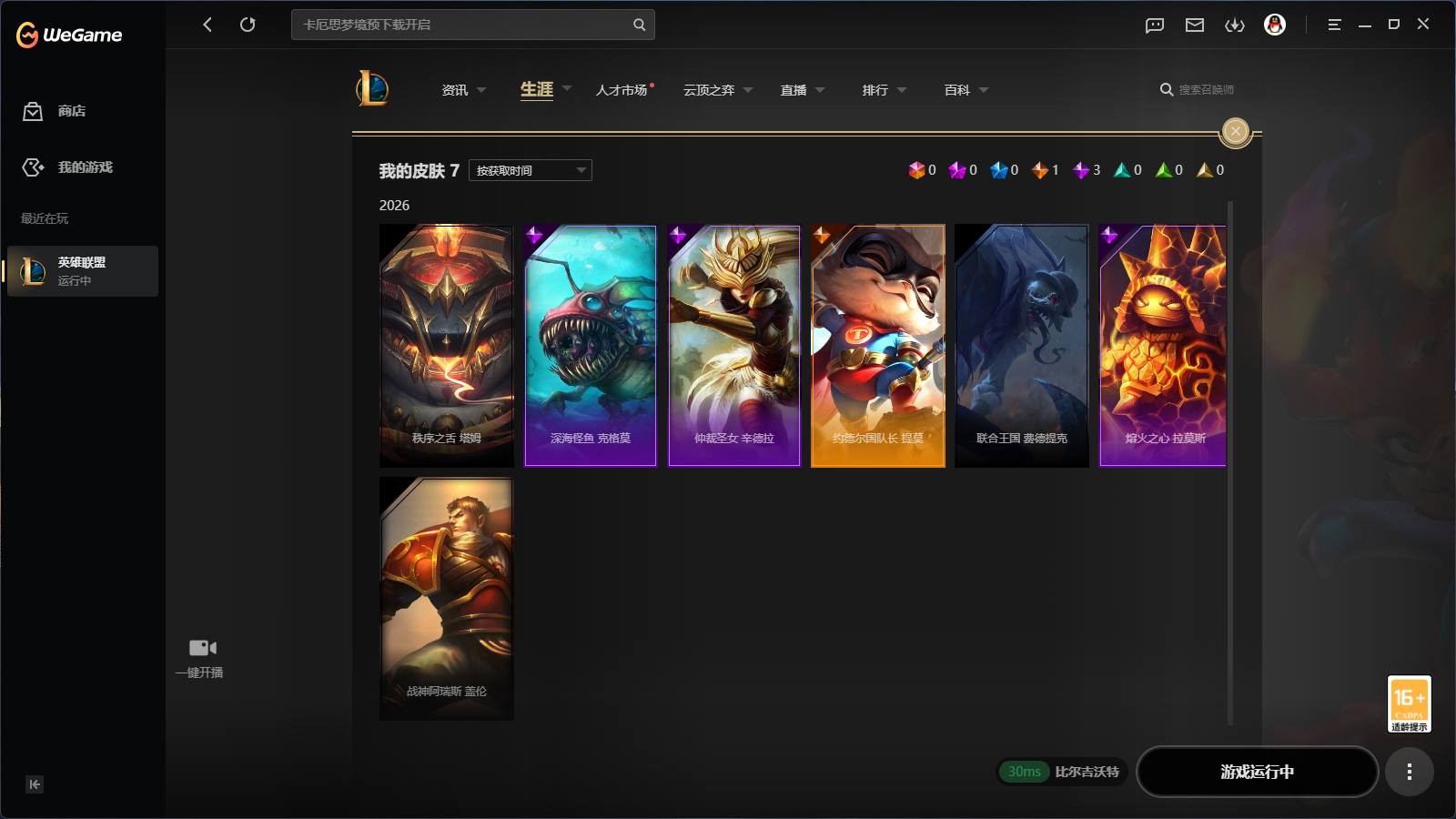Viewport: 1456px width, 819px height.
Task: Select the 熔火之心 拉莫斯 skin card
Action: pos(1162,346)
